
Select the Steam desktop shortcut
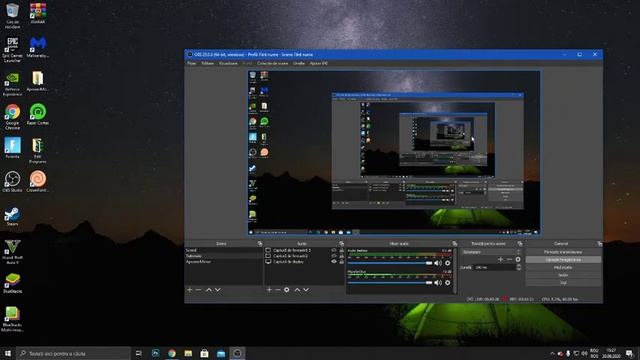pyautogui.click(x=12, y=216)
